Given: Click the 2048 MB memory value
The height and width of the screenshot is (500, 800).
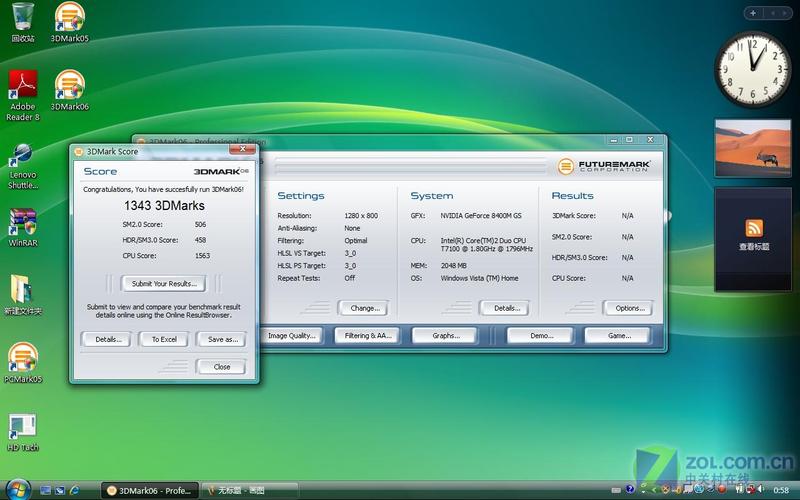Looking at the screenshot, I should [454, 266].
